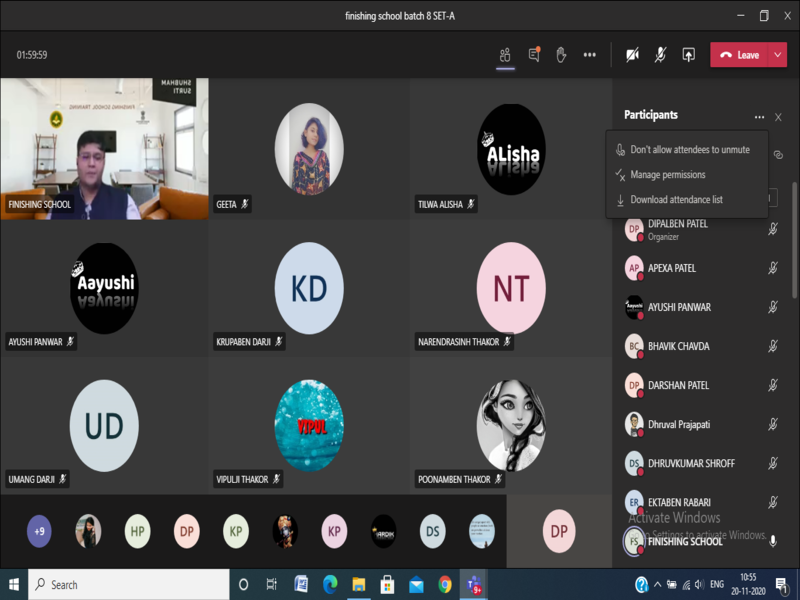The height and width of the screenshot is (600, 800).
Task: Open the meeting chat icon
Action: (x=534, y=55)
